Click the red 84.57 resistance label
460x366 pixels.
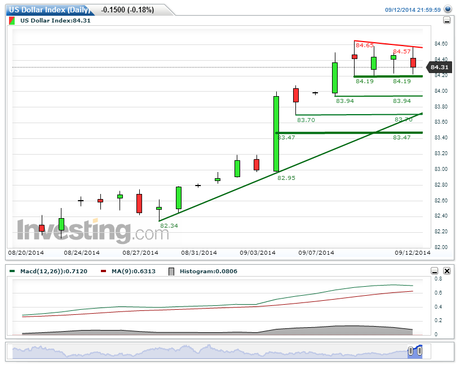[x=402, y=51]
